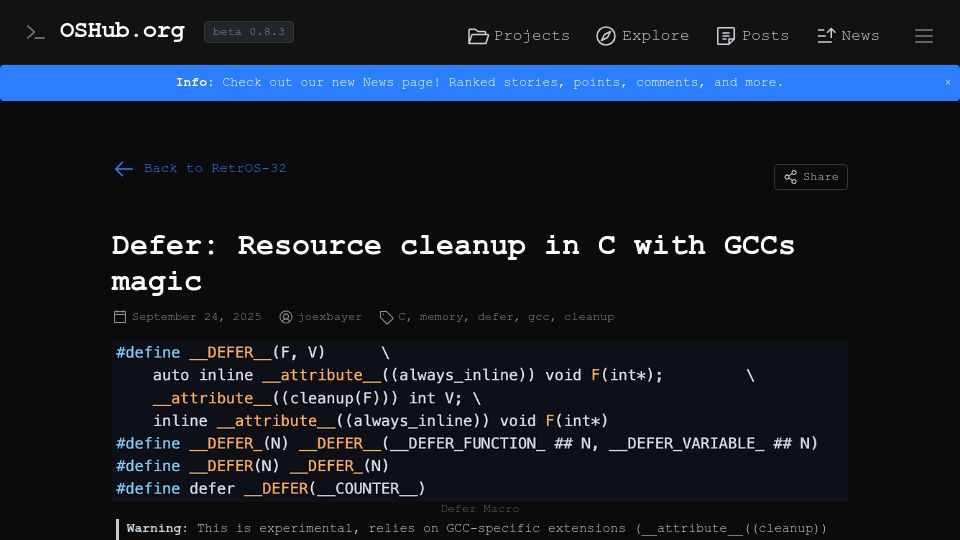Click the Warning note text
The height and width of the screenshot is (540, 960).
(476, 528)
